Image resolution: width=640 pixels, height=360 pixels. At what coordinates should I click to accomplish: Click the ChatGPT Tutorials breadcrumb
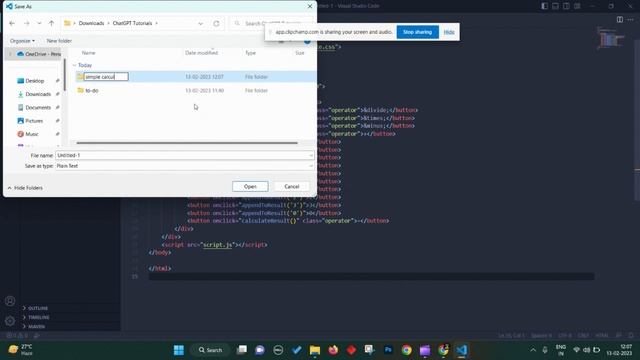pos(132,23)
